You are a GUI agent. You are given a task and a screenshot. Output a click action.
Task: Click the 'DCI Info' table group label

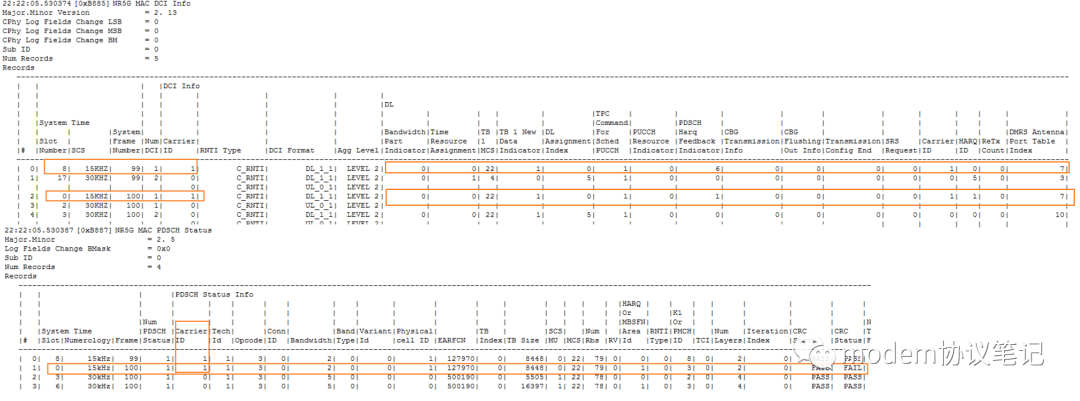click(181, 86)
